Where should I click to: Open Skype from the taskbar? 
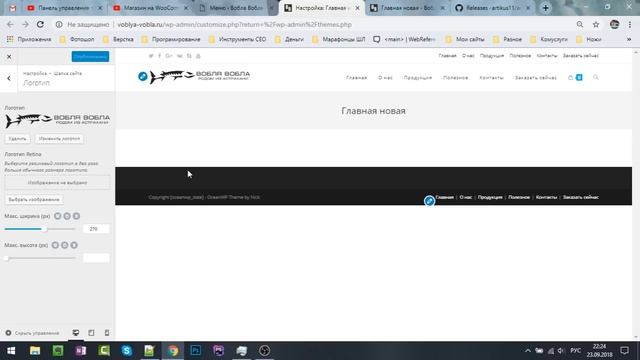pos(127,351)
